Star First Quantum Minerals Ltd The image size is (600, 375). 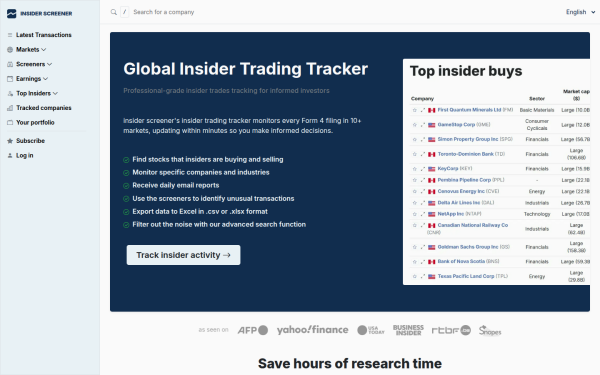click(x=414, y=110)
